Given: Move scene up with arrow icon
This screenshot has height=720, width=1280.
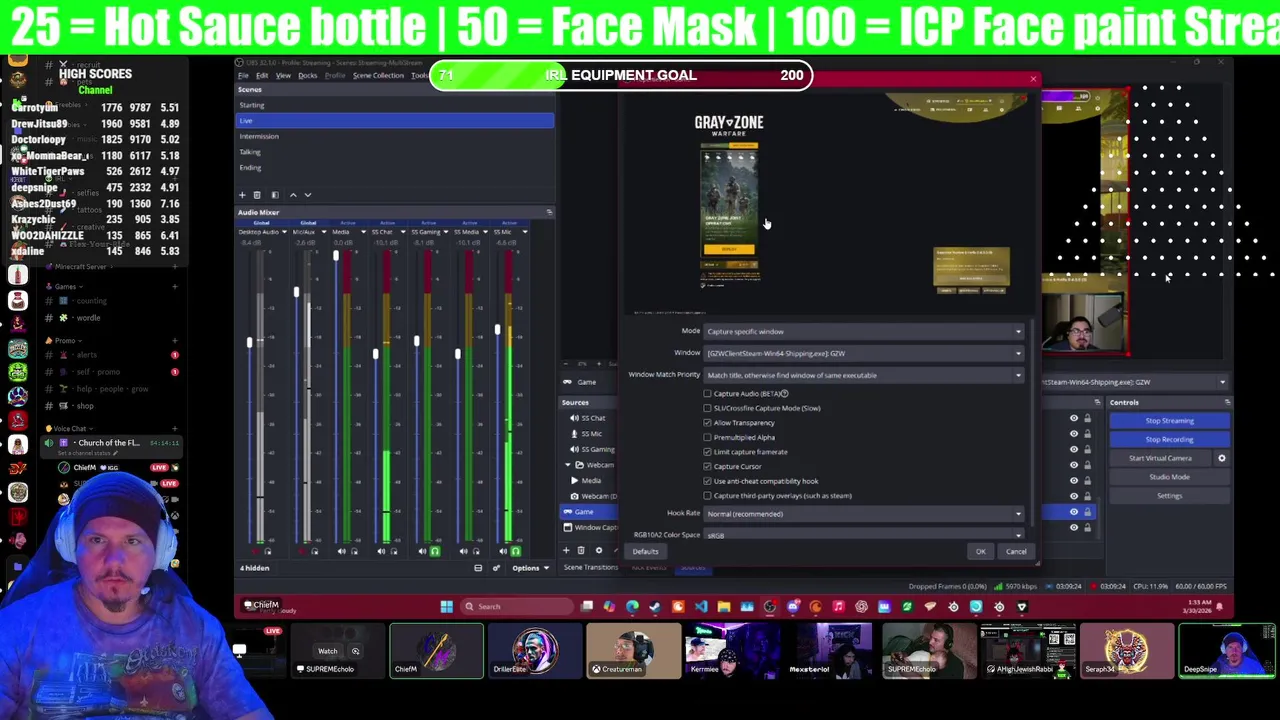Looking at the screenshot, I should 293,195.
